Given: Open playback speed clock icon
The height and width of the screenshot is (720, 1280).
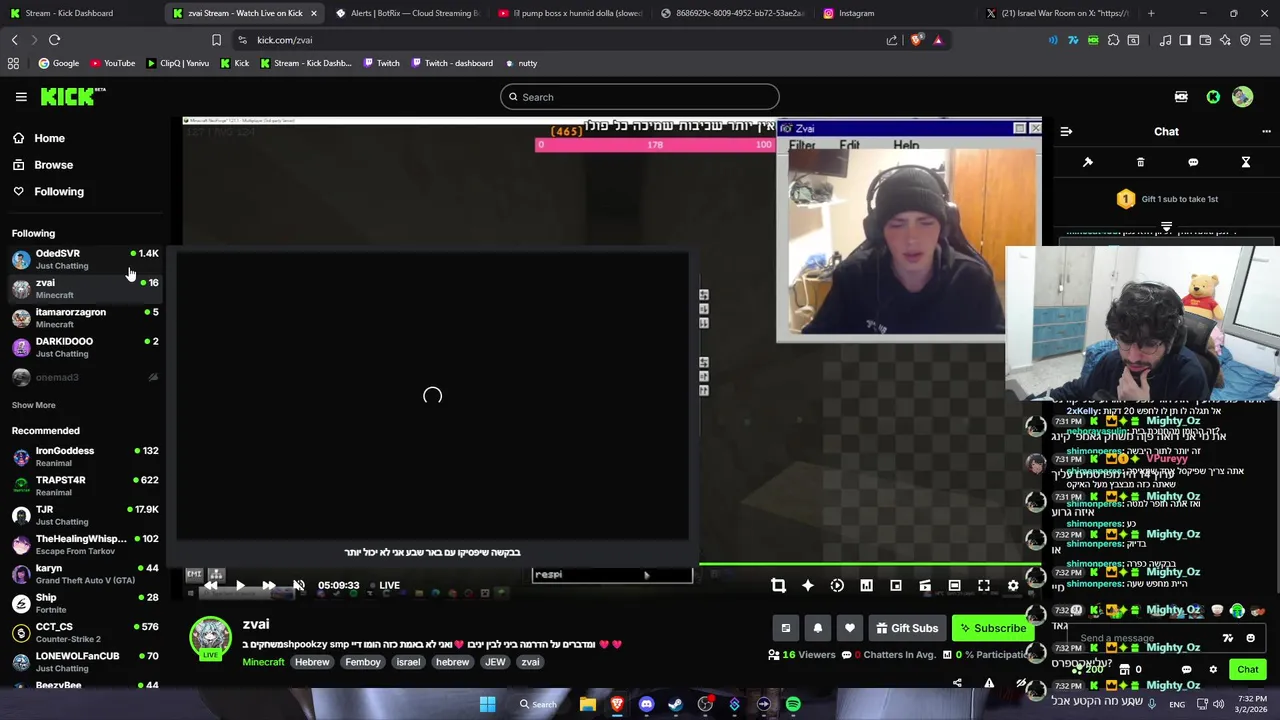Looking at the screenshot, I should [837, 586].
